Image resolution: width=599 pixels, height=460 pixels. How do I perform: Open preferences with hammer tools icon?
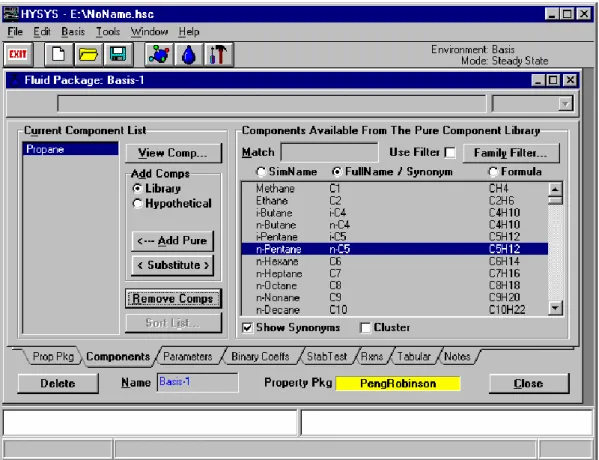tap(218, 55)
